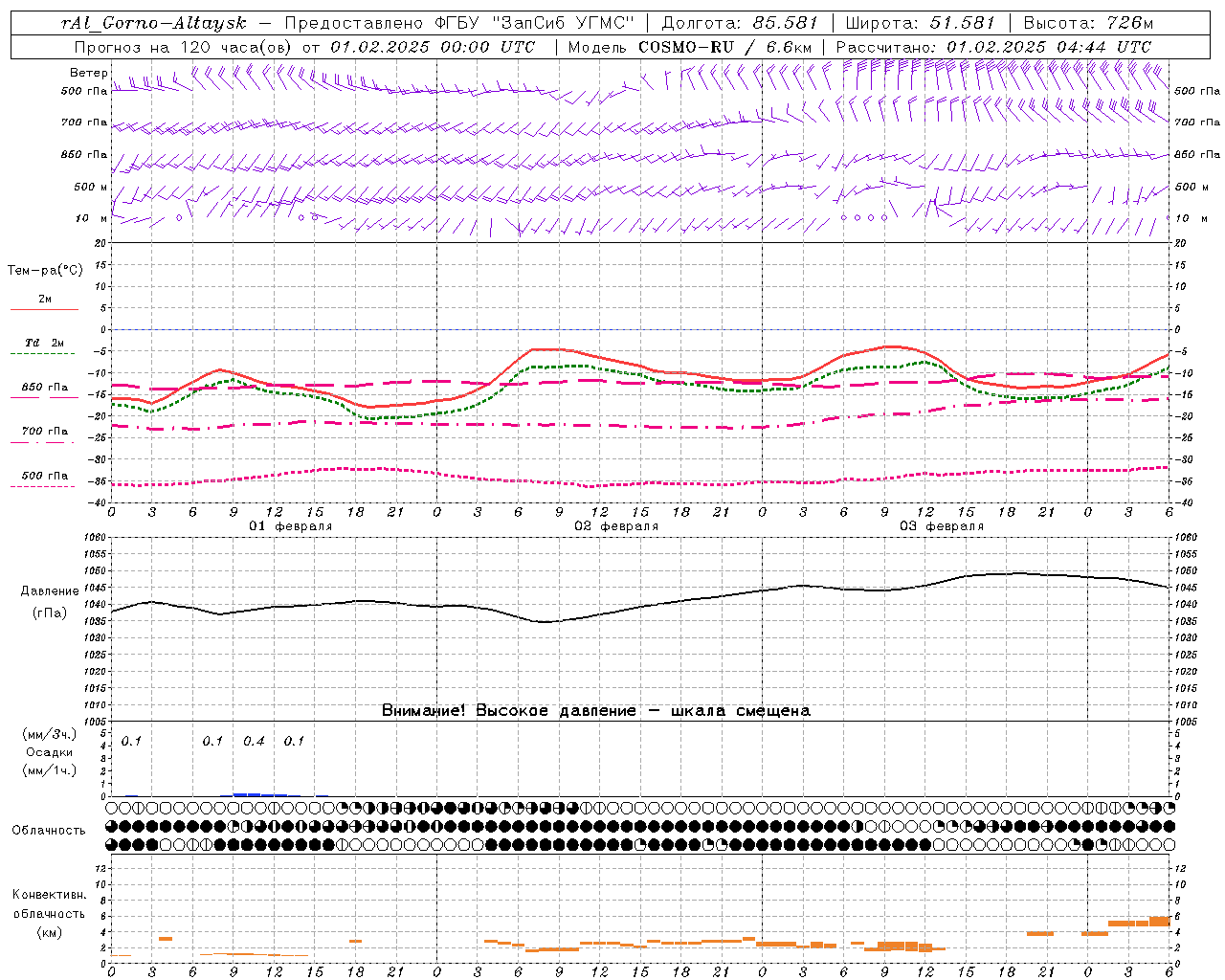1225x980 pixels.
Task: Click the Осадки precipitation label
Action: (50, 753)
